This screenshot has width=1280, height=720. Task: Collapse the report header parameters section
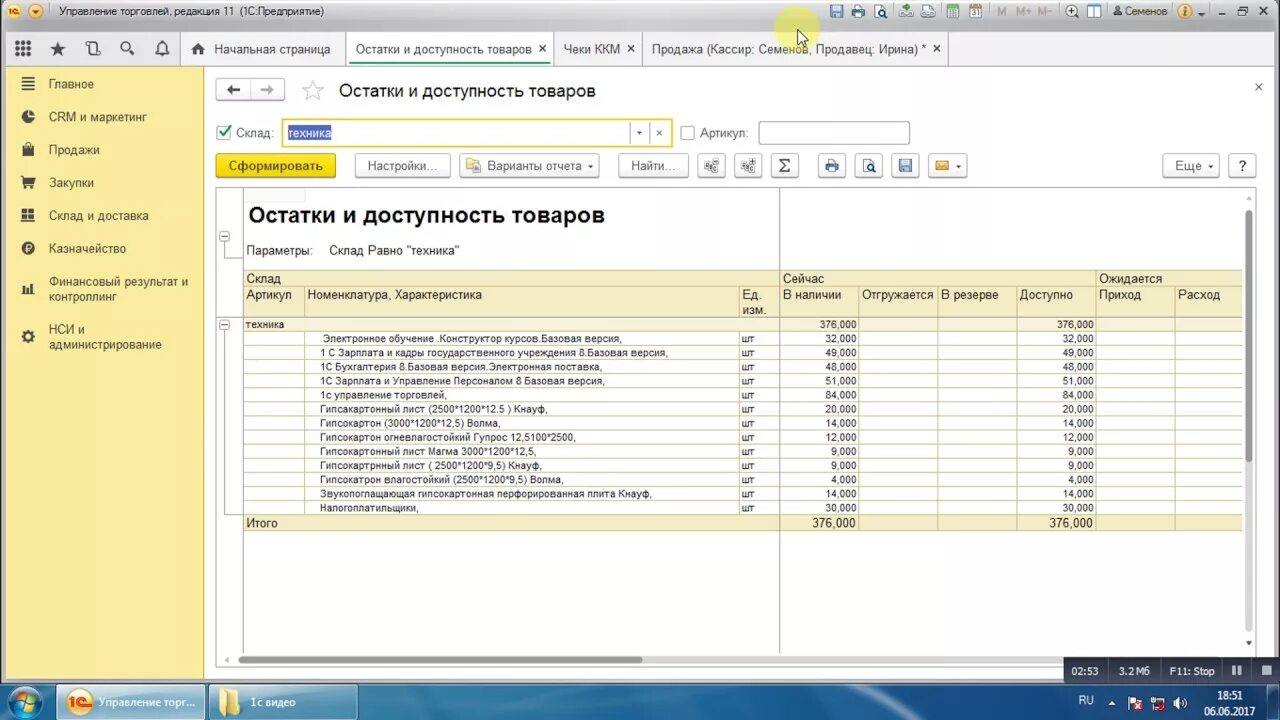[223, 237]
